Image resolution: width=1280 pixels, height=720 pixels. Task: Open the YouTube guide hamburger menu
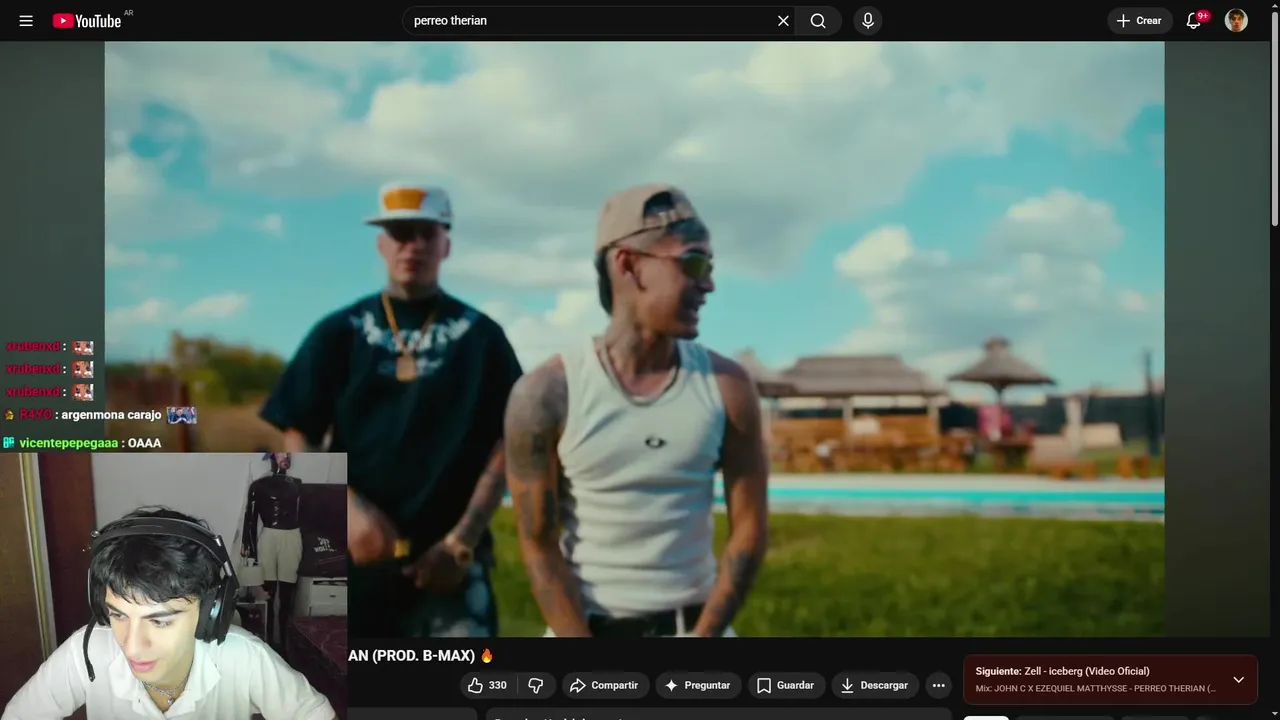[x=26, y=21]
